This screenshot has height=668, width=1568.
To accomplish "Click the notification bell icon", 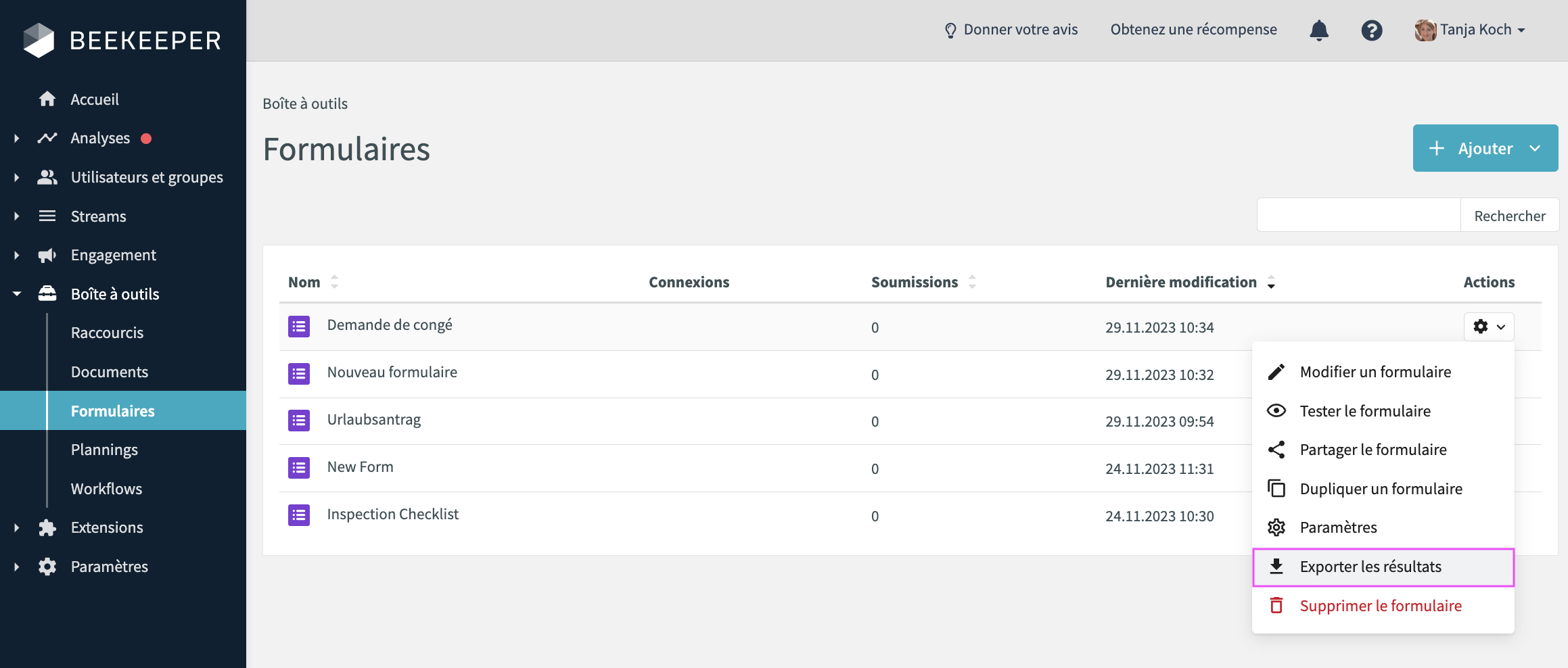I will click(1318, 30).
